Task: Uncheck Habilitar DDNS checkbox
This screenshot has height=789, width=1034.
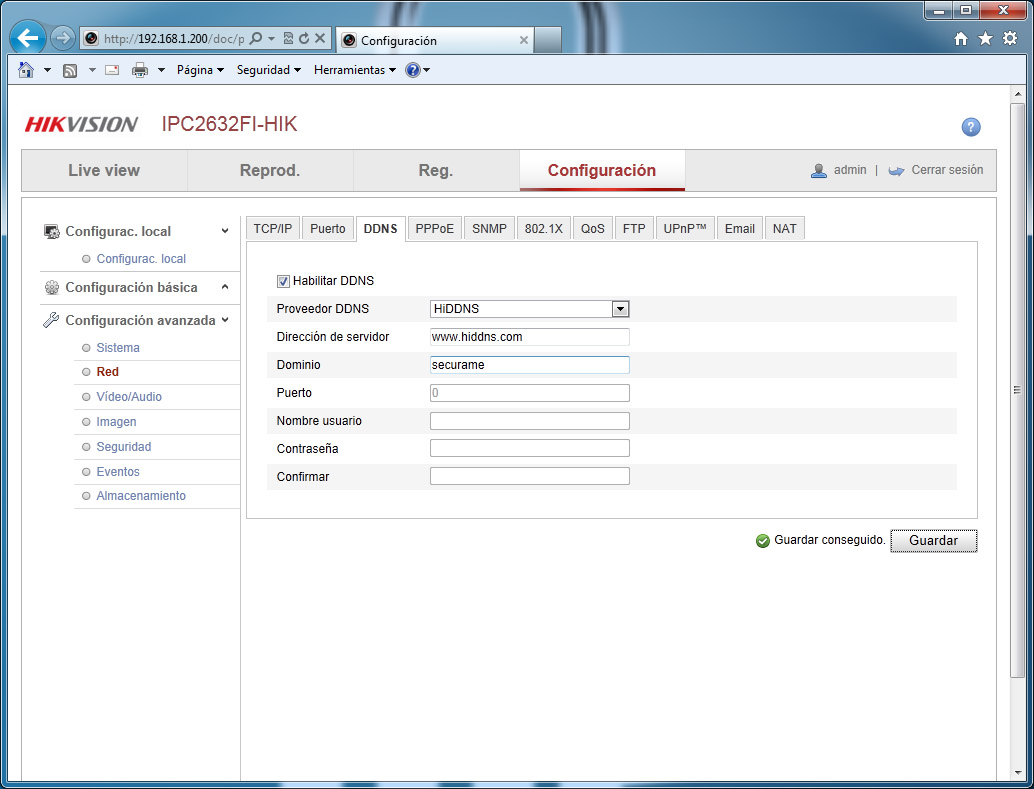Action: pyautogui.click(x=283, y=281)
